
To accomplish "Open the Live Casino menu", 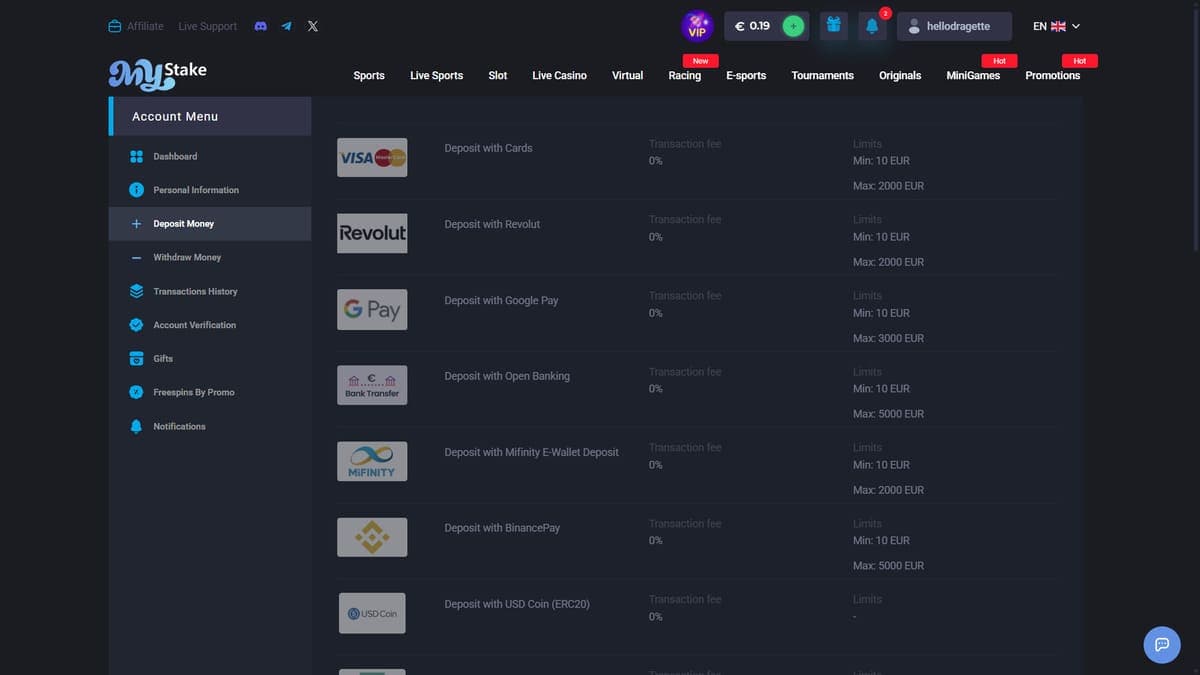I will pos(559,75).
